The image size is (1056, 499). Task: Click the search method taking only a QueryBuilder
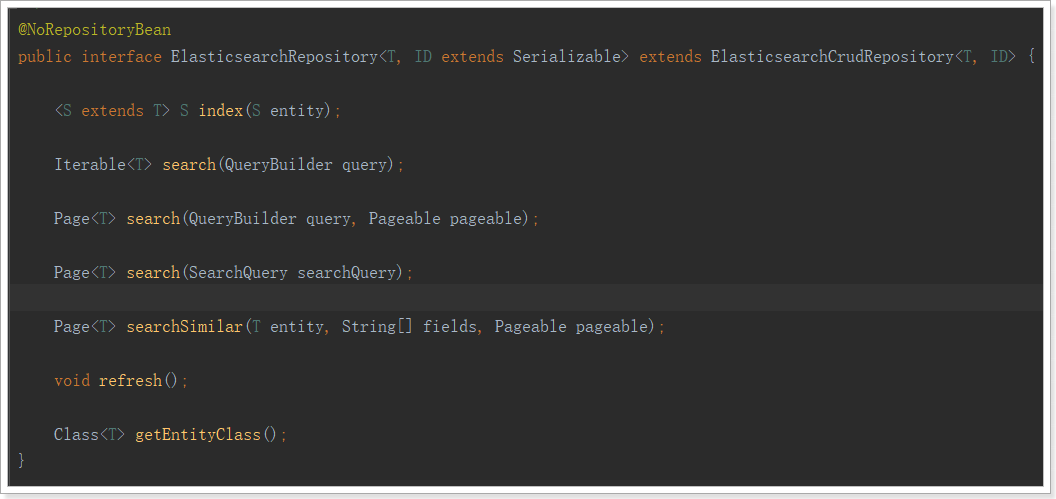click(x=189, y=165)
